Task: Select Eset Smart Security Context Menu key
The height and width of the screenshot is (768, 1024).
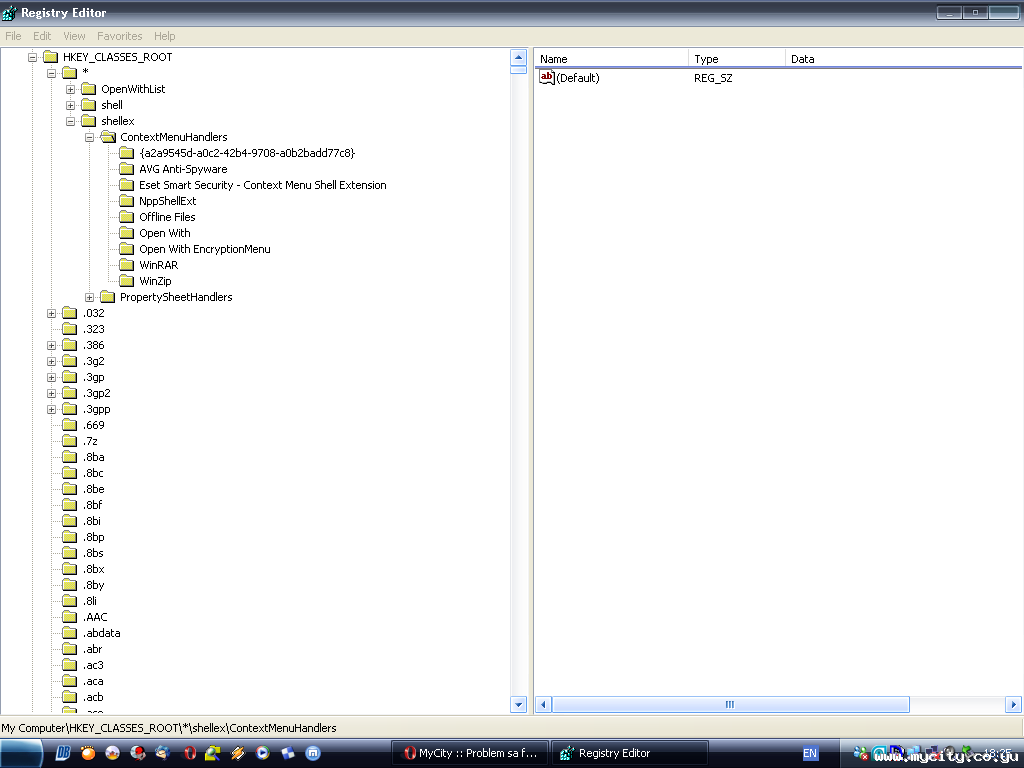Action: 263,185
